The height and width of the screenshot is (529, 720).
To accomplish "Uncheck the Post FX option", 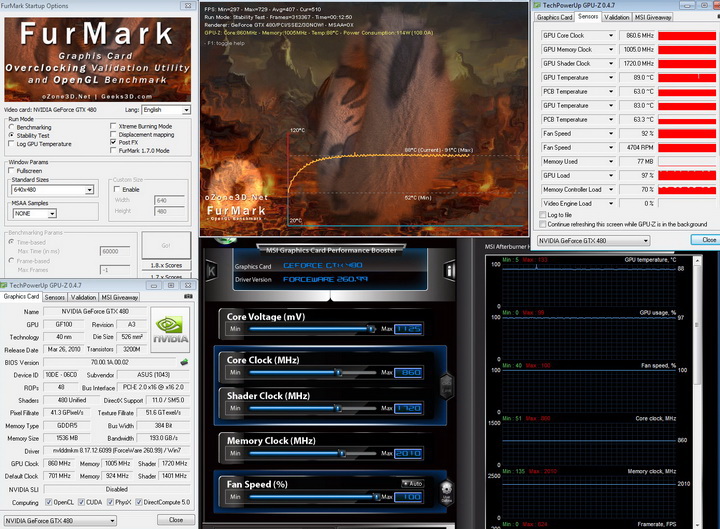I will point(112,142).
